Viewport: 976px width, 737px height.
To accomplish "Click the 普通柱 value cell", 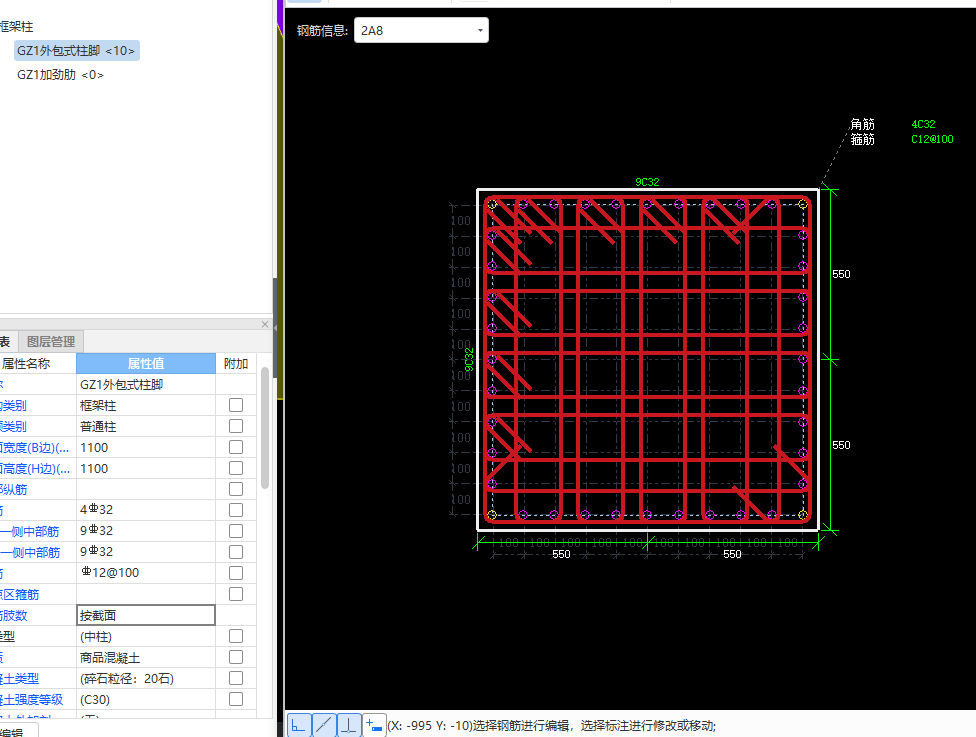I will (x=146, y=426).
